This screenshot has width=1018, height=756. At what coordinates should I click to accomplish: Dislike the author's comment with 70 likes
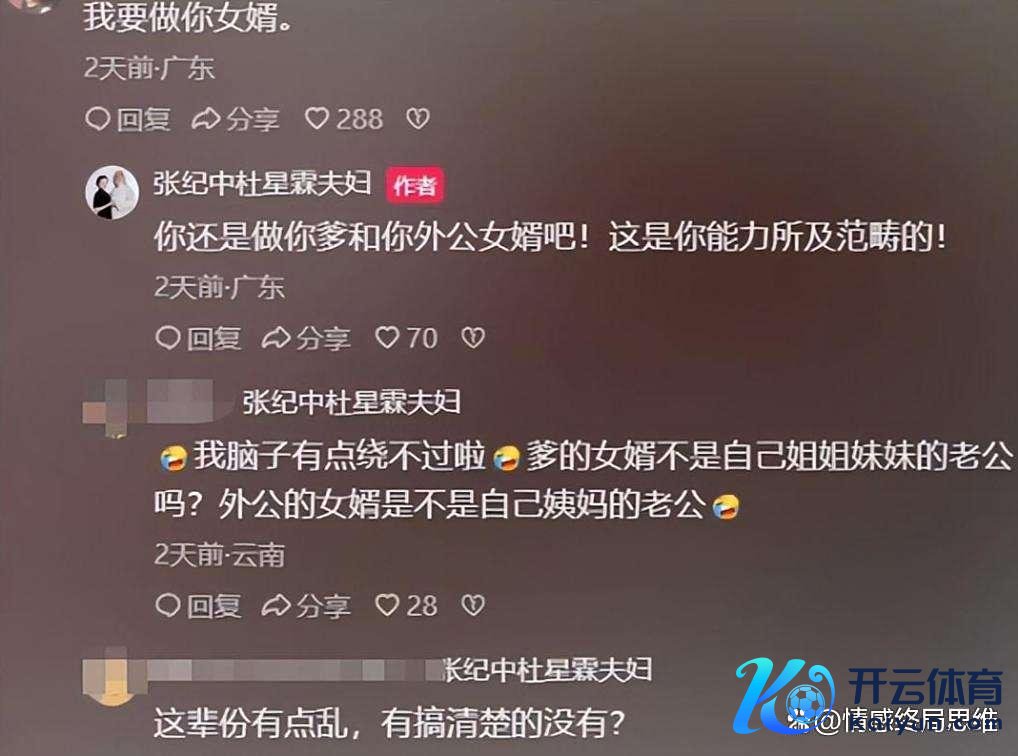click(473, 338)
